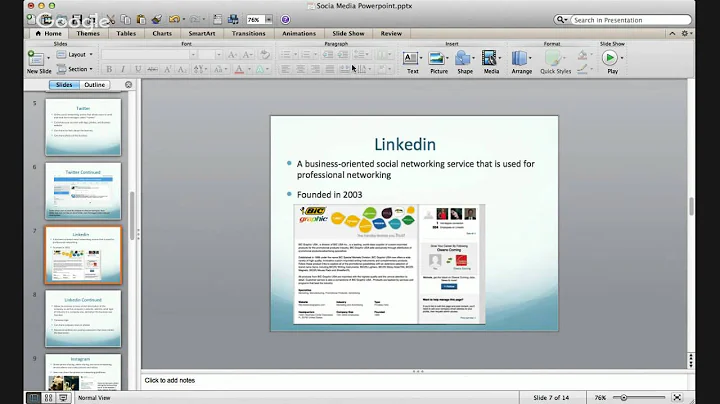Open the Section dropdown
Screen dimensions: 720x404
75,69
